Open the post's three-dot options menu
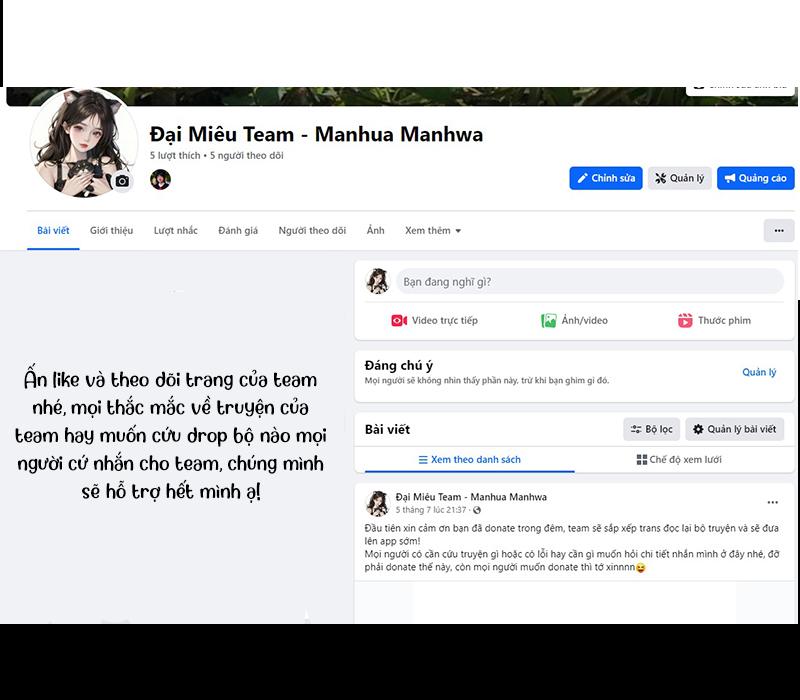Image resolution: width=800 pixels, height=700 pixels. point(772,502)
